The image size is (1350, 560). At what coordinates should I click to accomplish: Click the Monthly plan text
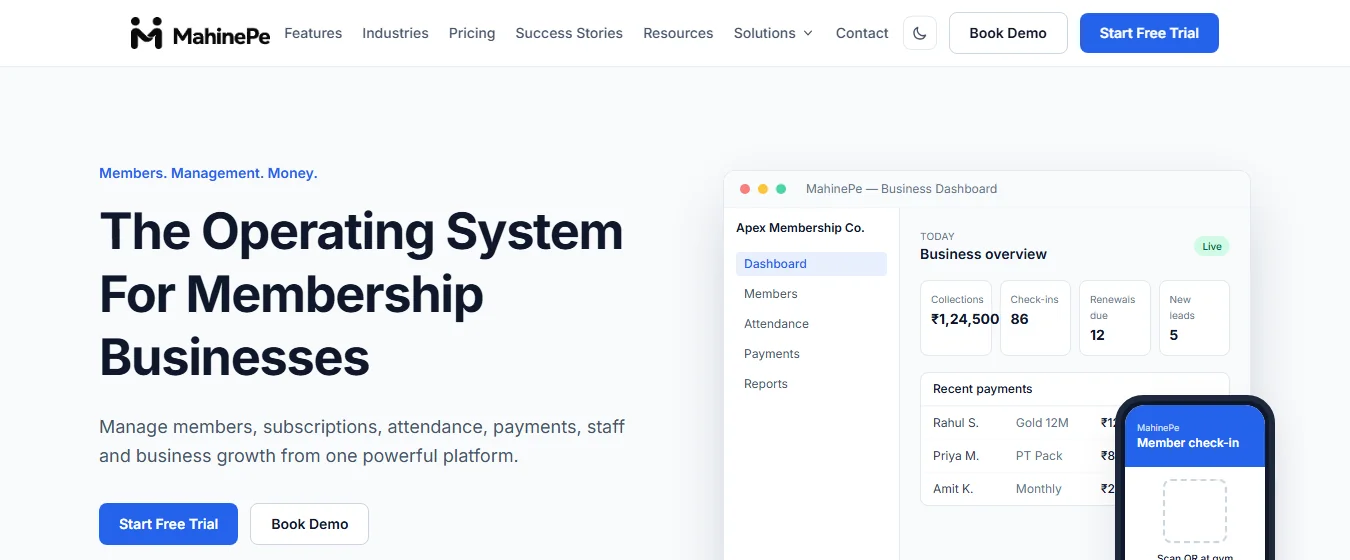coord(1038,489)
